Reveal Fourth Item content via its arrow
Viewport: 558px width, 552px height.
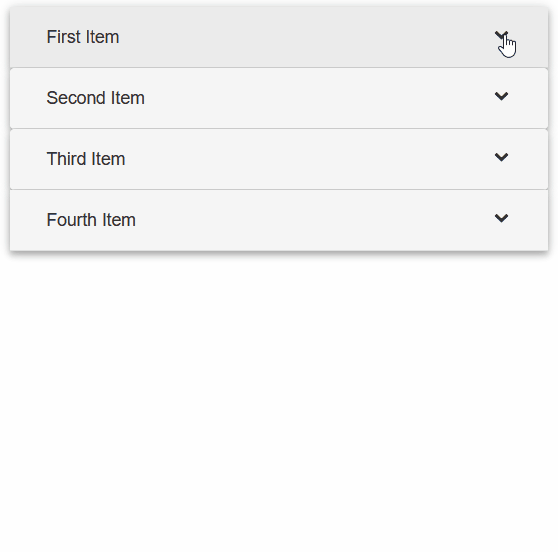[x=501, y=218]
